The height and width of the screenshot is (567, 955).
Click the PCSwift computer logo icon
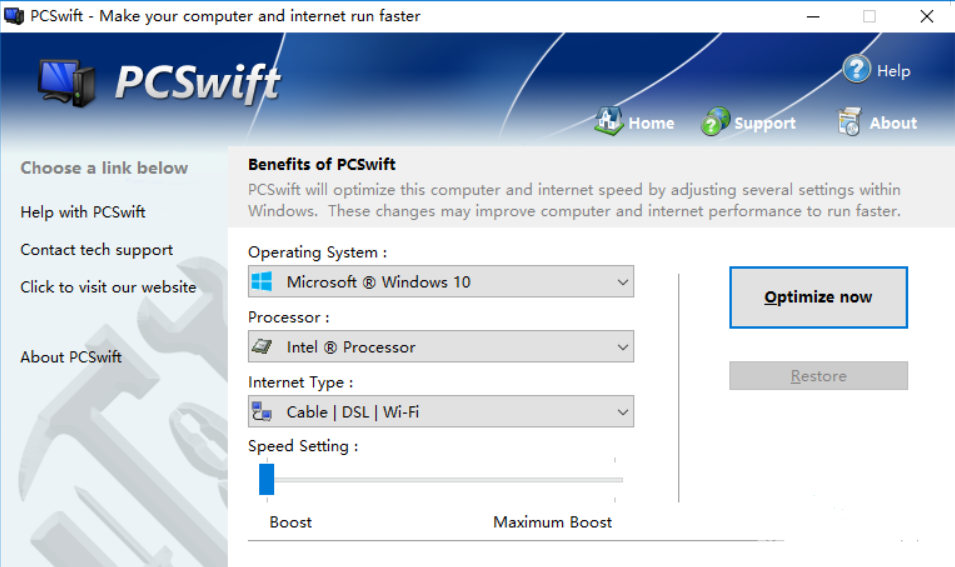pos(67,83)
